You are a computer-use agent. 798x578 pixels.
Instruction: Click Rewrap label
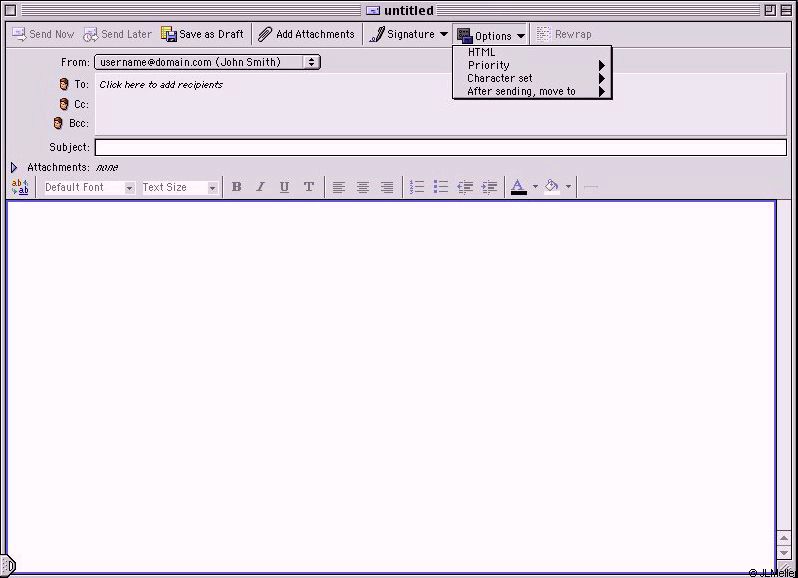pyautogui.click(x=573, y=34)
